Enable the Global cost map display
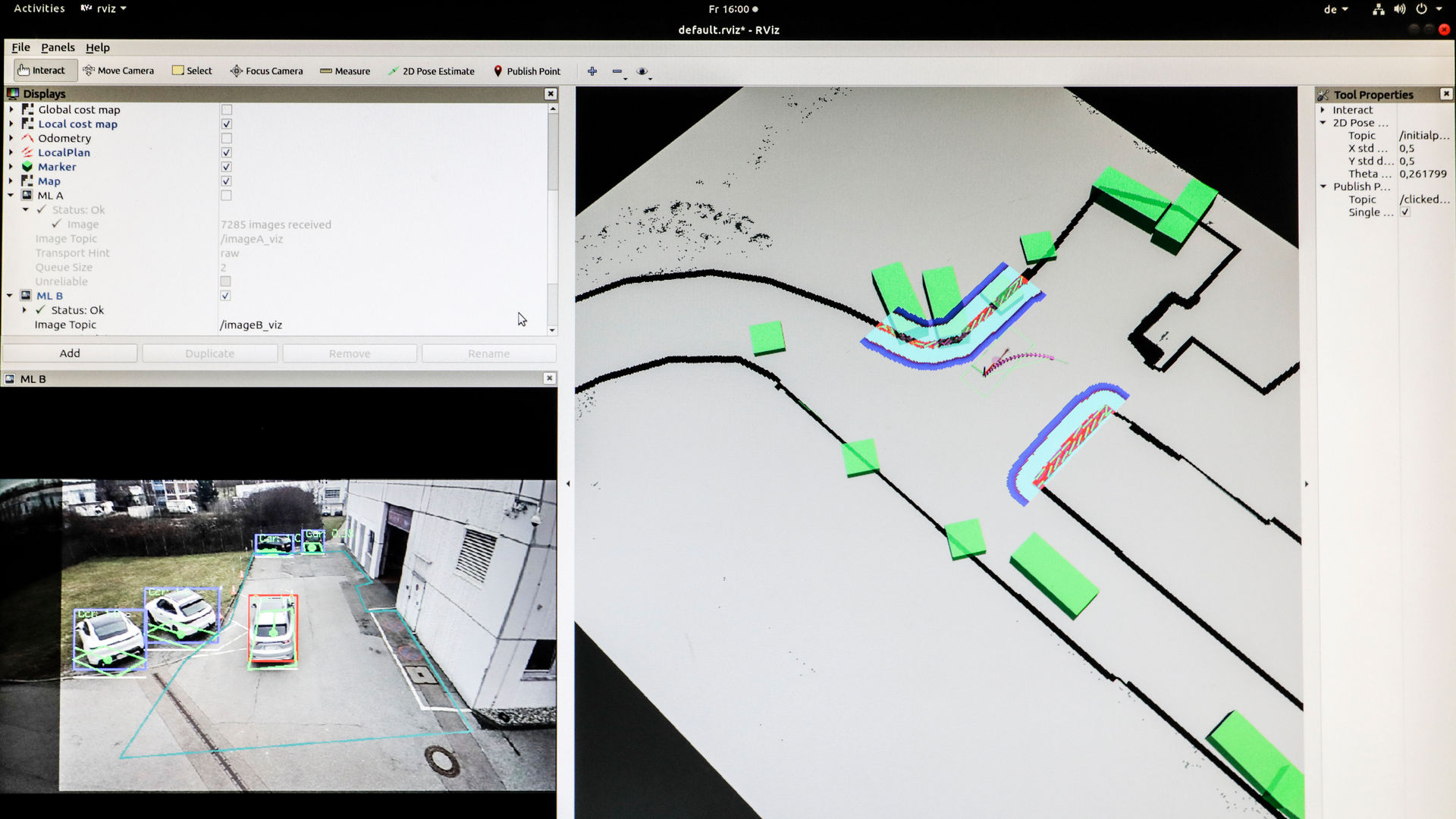This screenshot has height=819, width=1456. click(226, 109)
